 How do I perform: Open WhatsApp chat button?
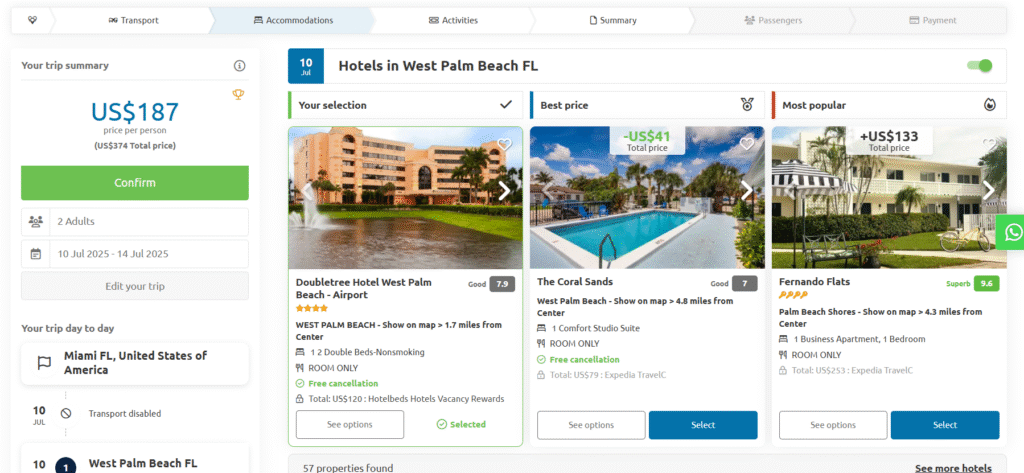pyautogui.click(x=1012, y=232)
